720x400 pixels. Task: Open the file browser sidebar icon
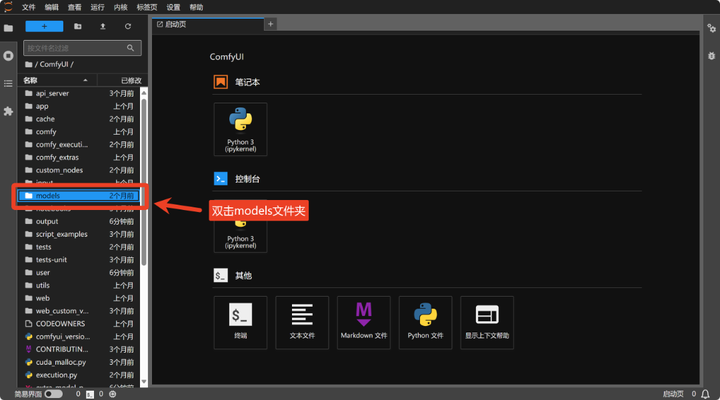tap(8, 28)
